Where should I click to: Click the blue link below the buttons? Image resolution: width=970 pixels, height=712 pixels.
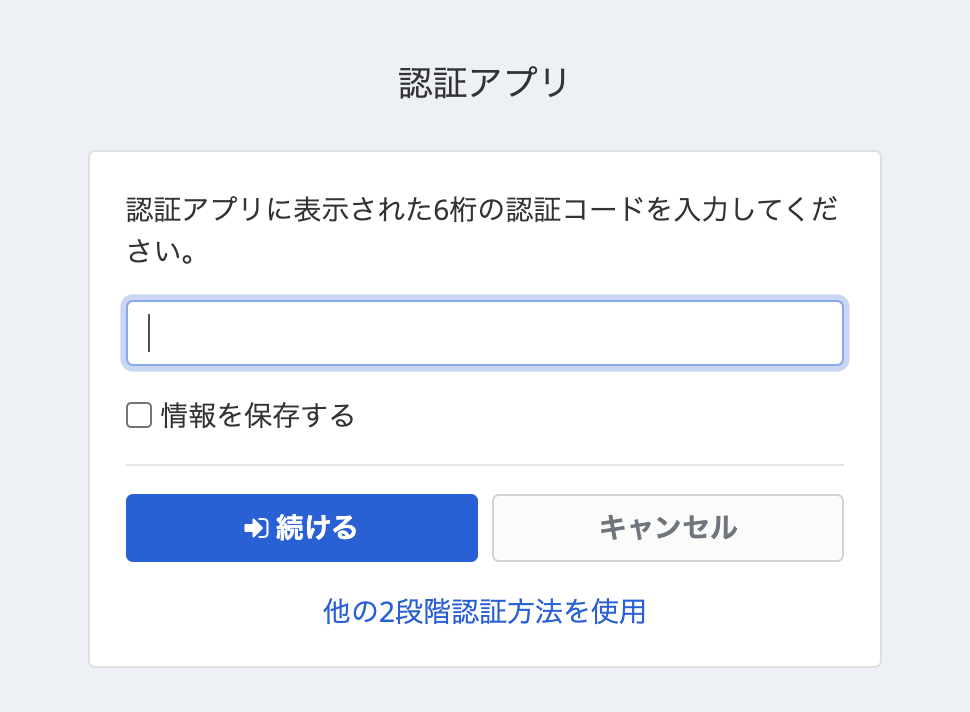[x=484, y=612]
